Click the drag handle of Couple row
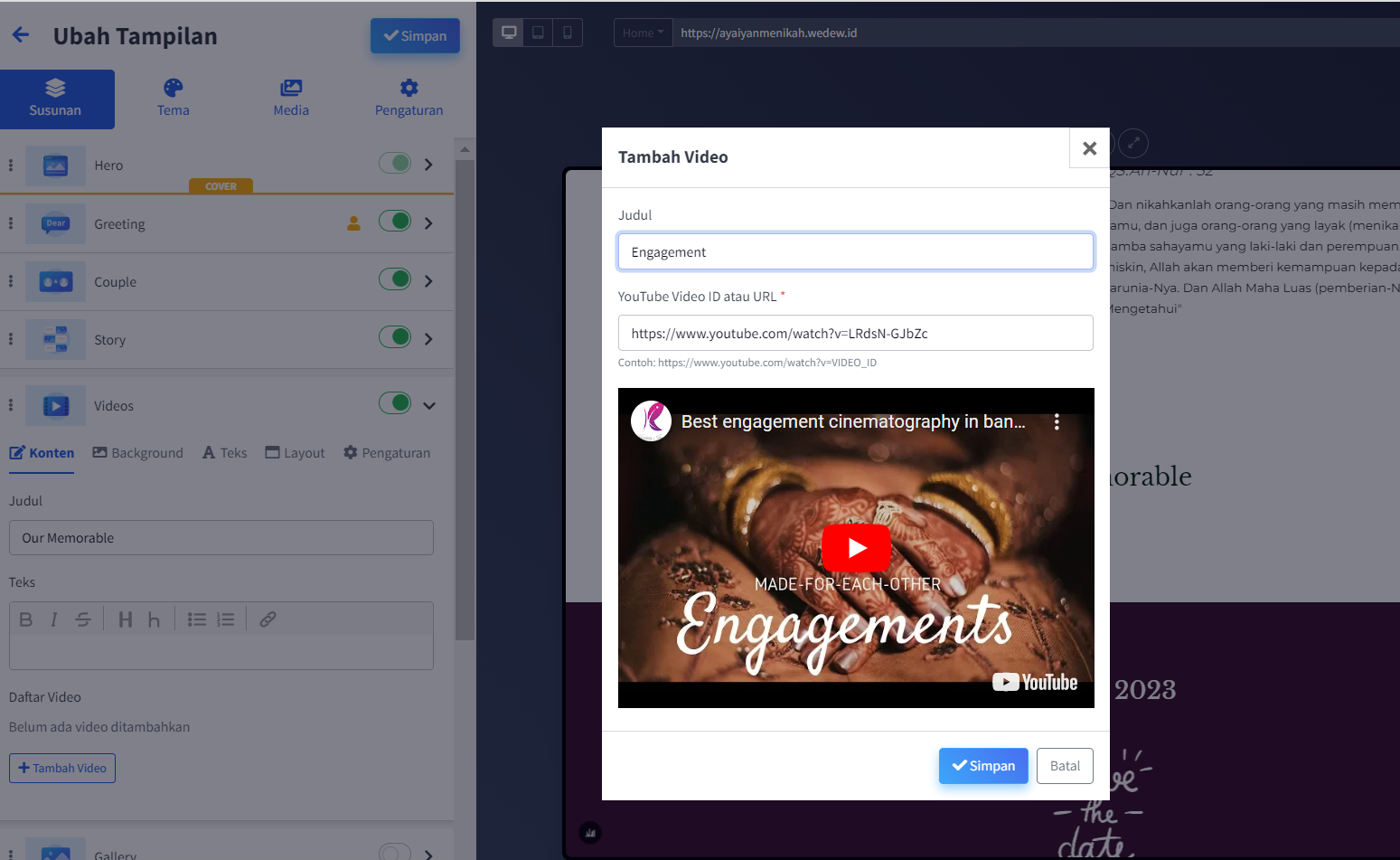The image size is (1400, 860). click(x=11, y=281)
